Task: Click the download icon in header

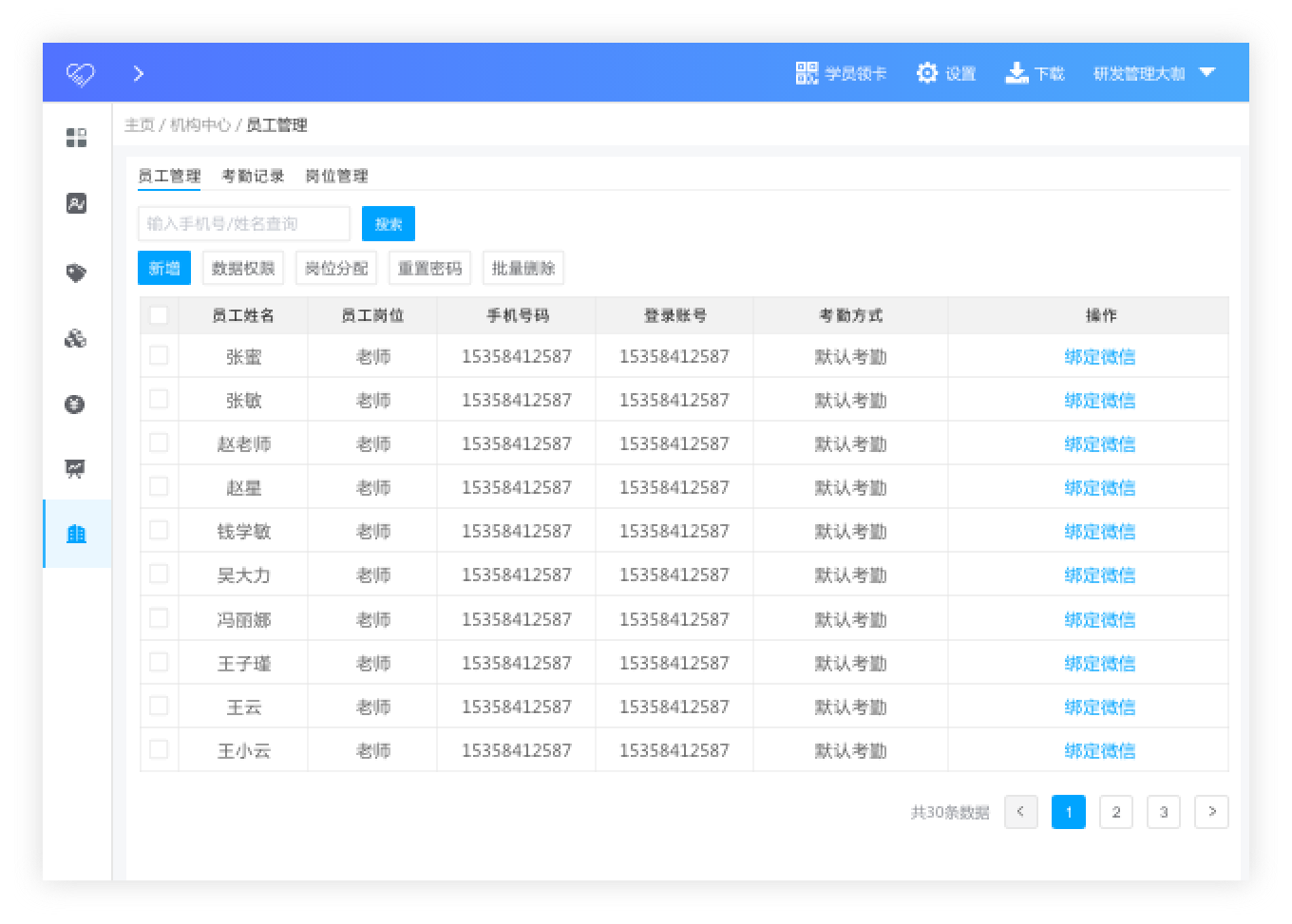Action: (1017, 73)
